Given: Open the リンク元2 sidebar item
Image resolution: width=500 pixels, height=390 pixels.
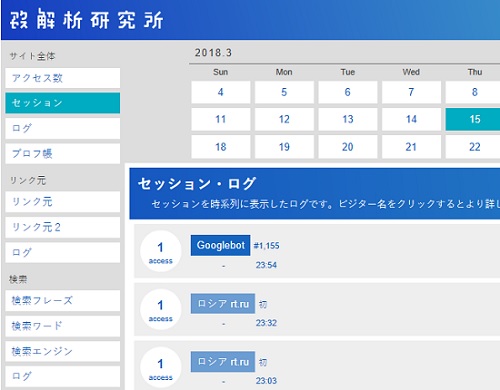Looking at the screenshot, I should tap(63, 227).
